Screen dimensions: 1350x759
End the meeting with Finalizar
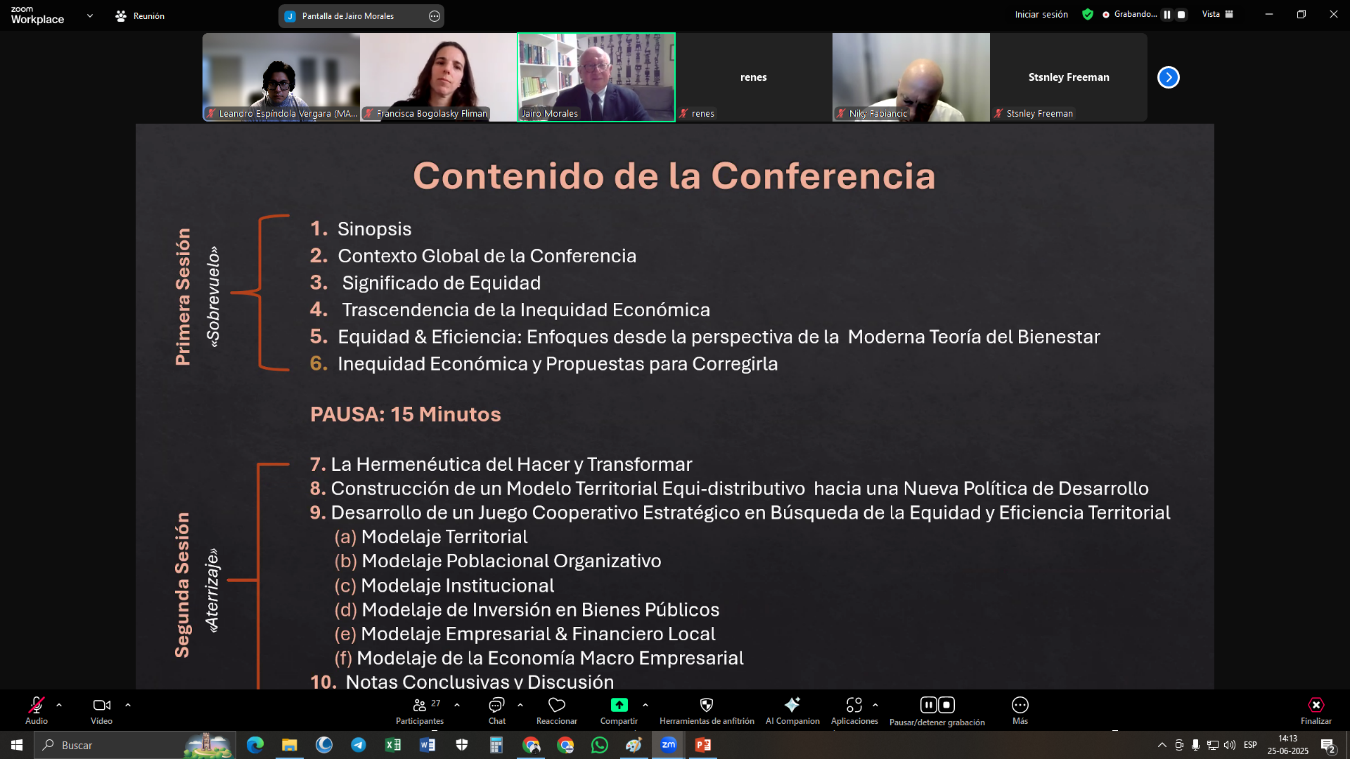[x=1315, y=708]
